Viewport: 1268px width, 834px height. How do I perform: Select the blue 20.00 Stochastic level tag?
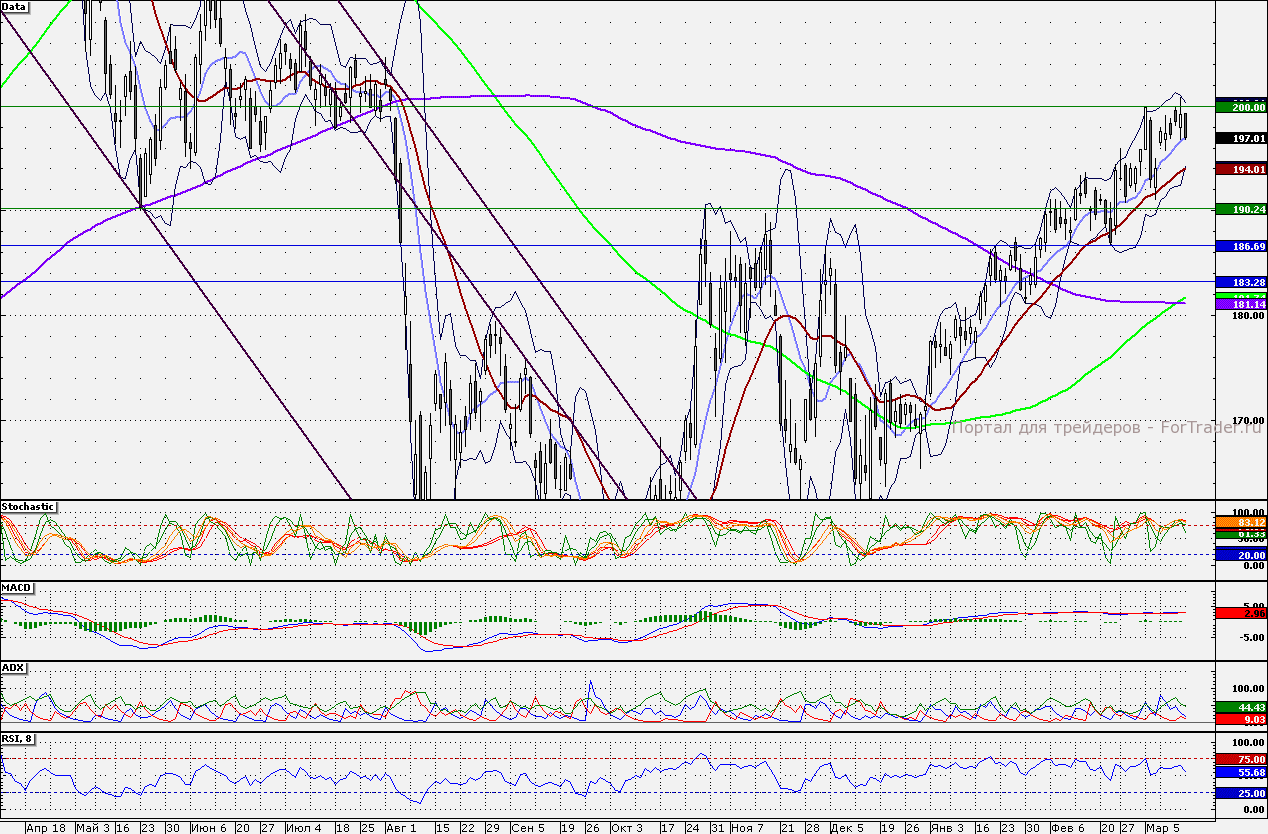[x=1240, y=554]
